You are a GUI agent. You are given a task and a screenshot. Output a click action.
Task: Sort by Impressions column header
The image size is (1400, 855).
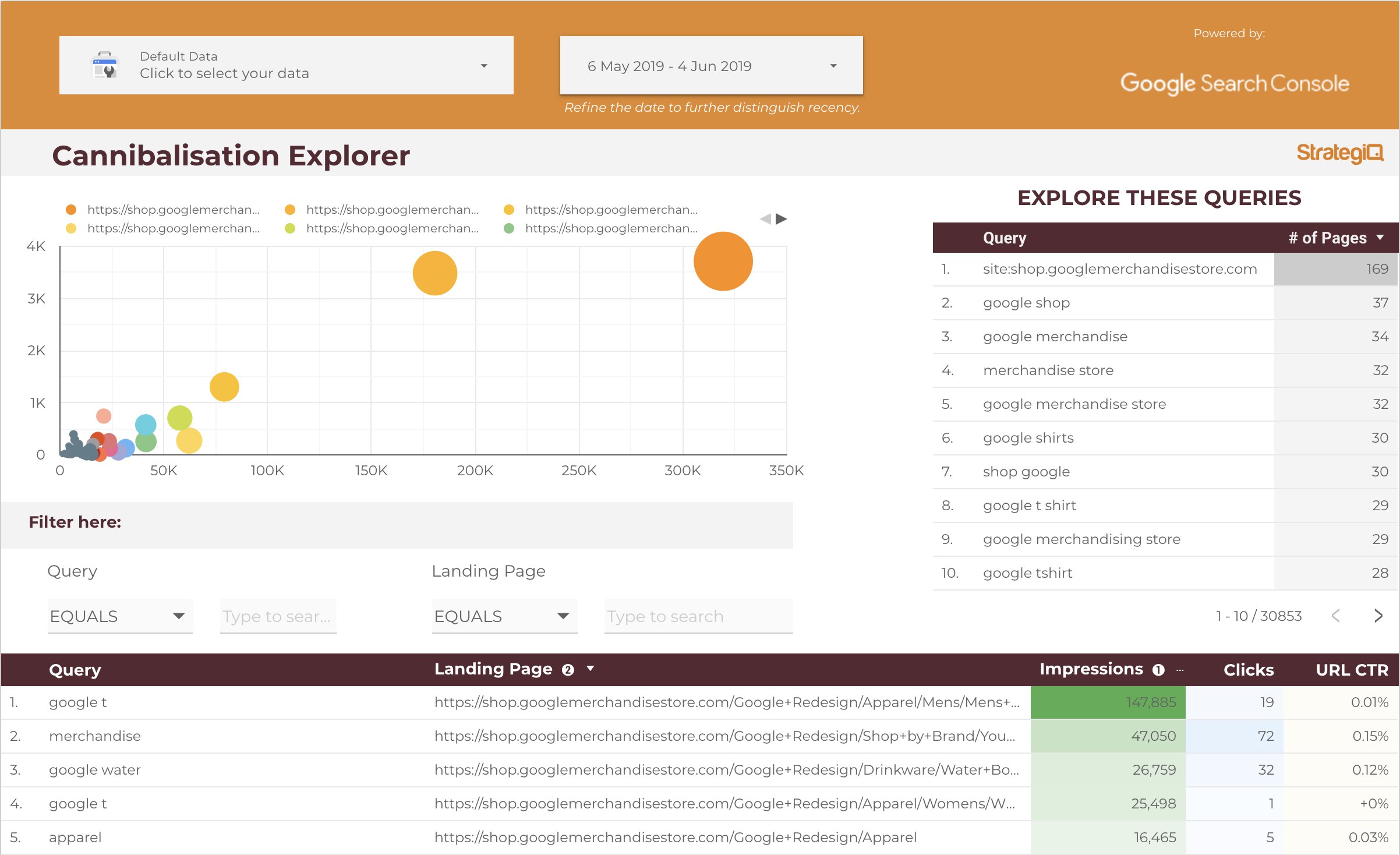(x=1091, y=669)
